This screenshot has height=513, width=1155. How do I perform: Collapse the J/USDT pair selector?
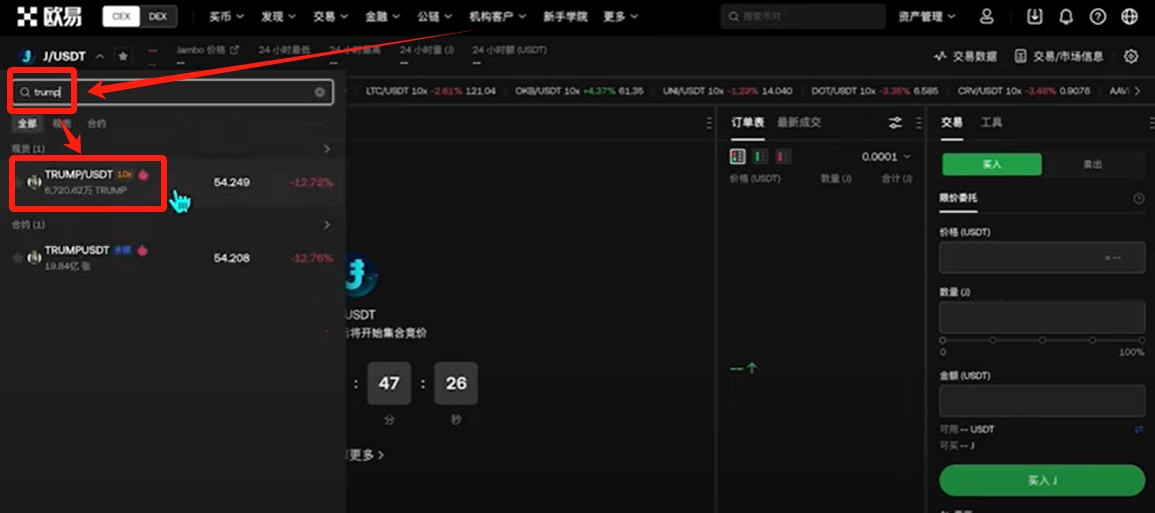(x=99, y=56)
